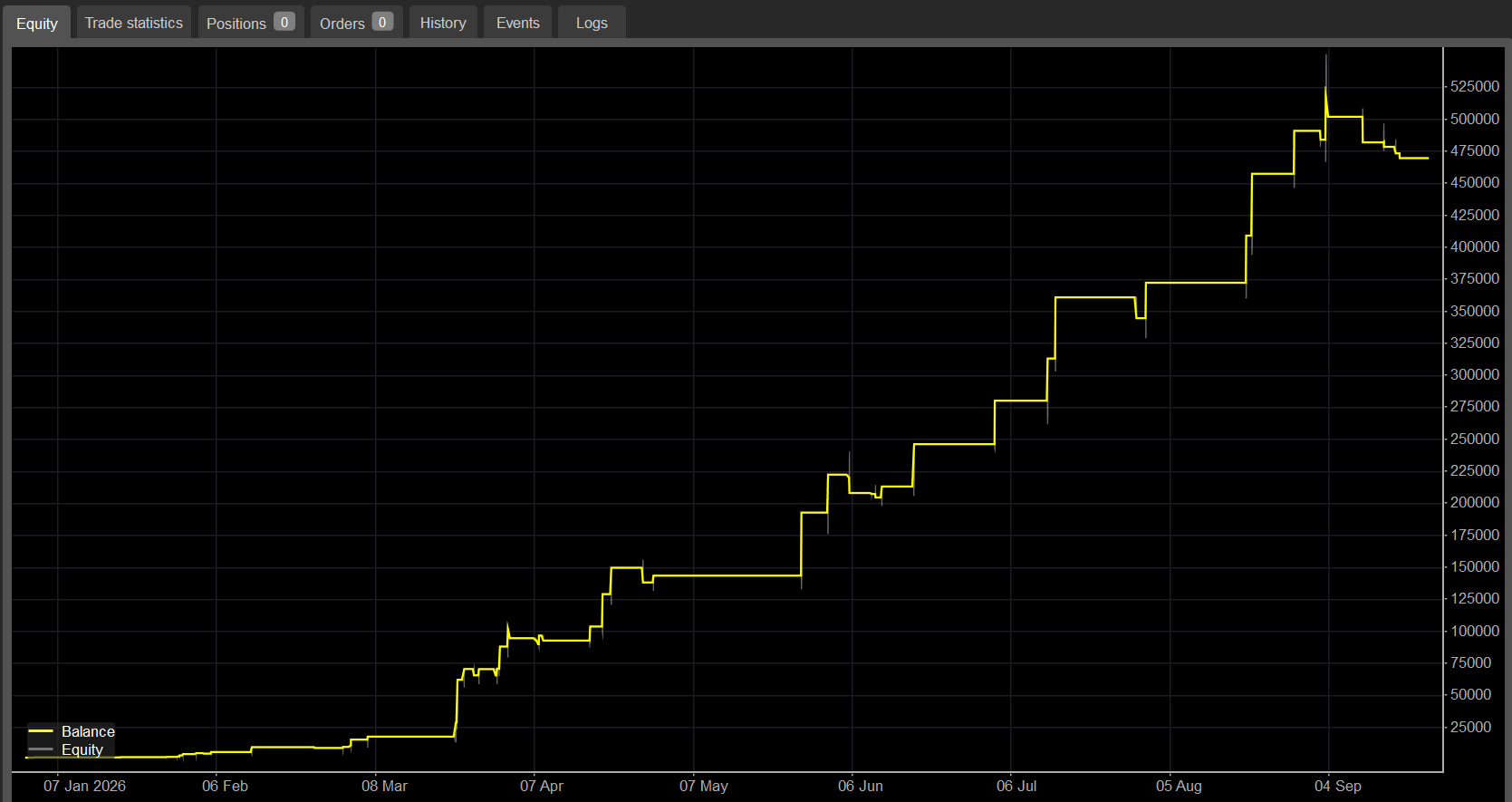Image resolution: width=1512 pixels, height=802 pixels.
Task: Click the yellow Balance legend line
Action: (x=41, y=730)
